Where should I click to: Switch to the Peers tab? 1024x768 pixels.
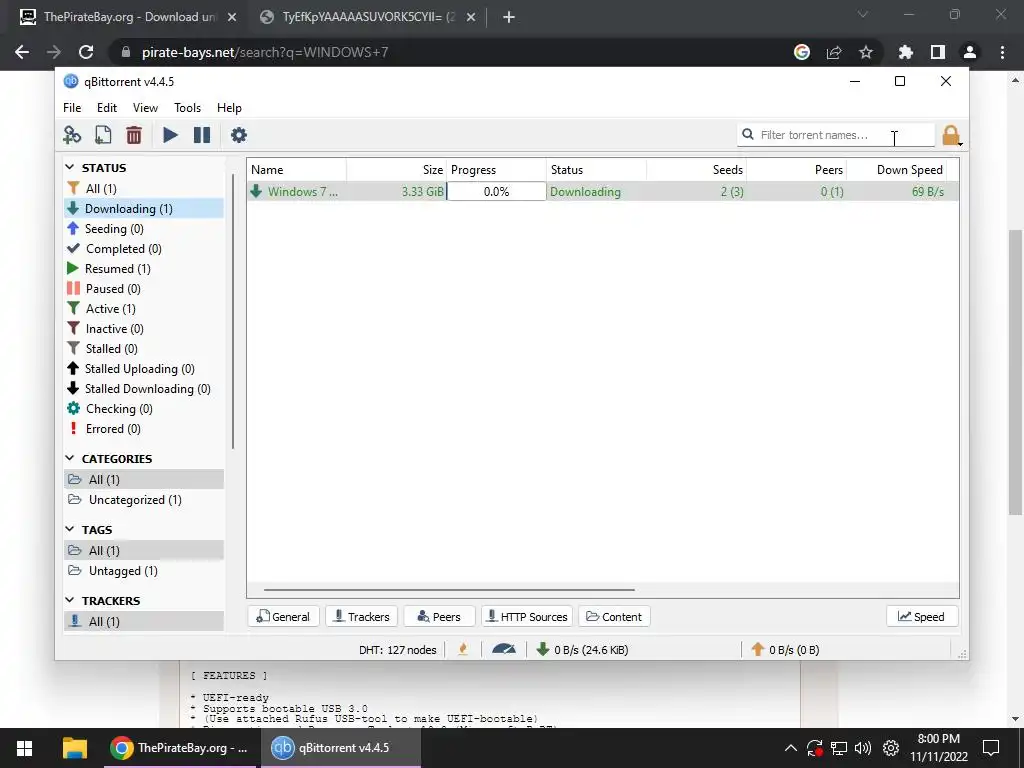tap(439, 616)
